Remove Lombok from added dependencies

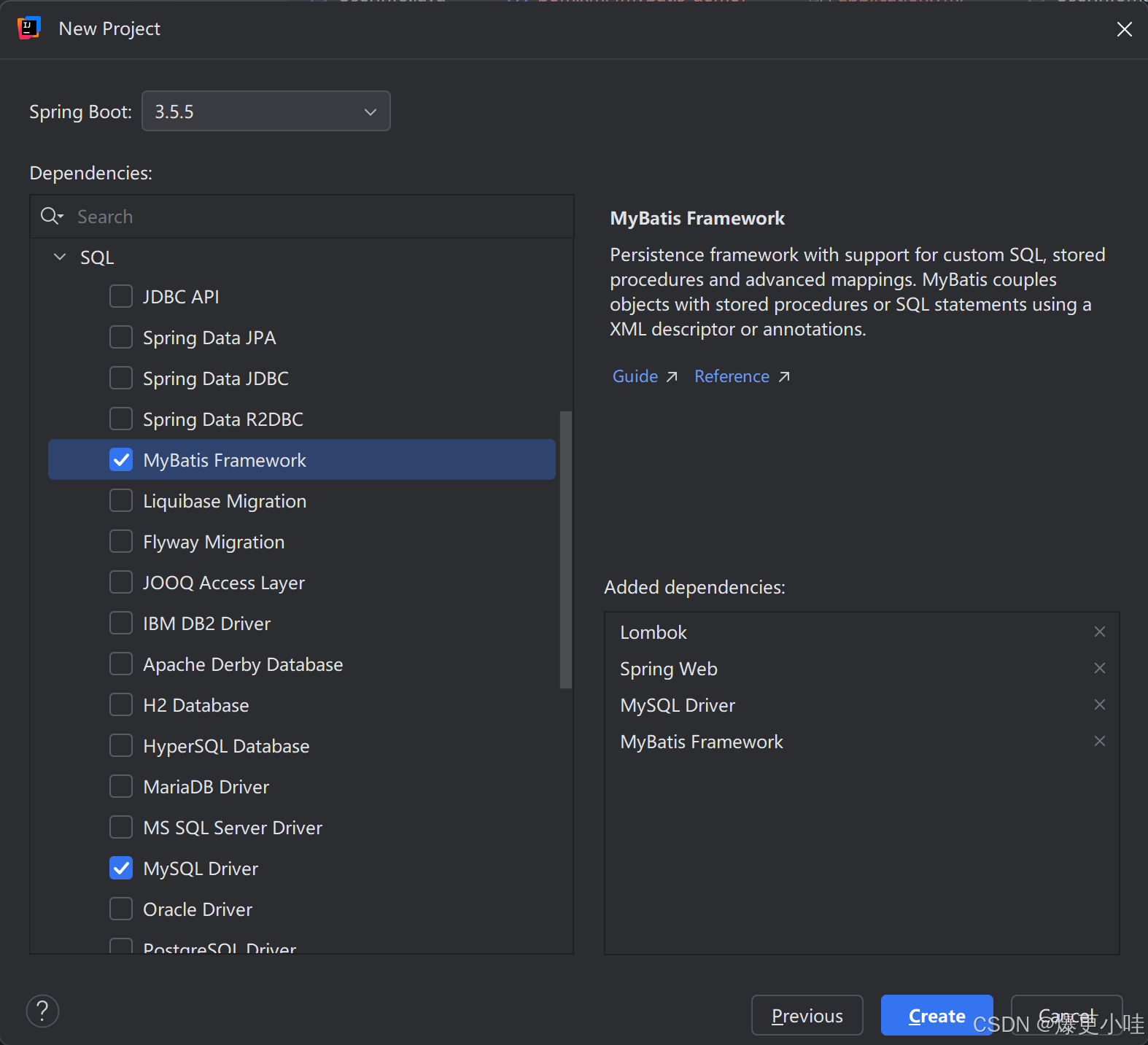click(1100, 632)
